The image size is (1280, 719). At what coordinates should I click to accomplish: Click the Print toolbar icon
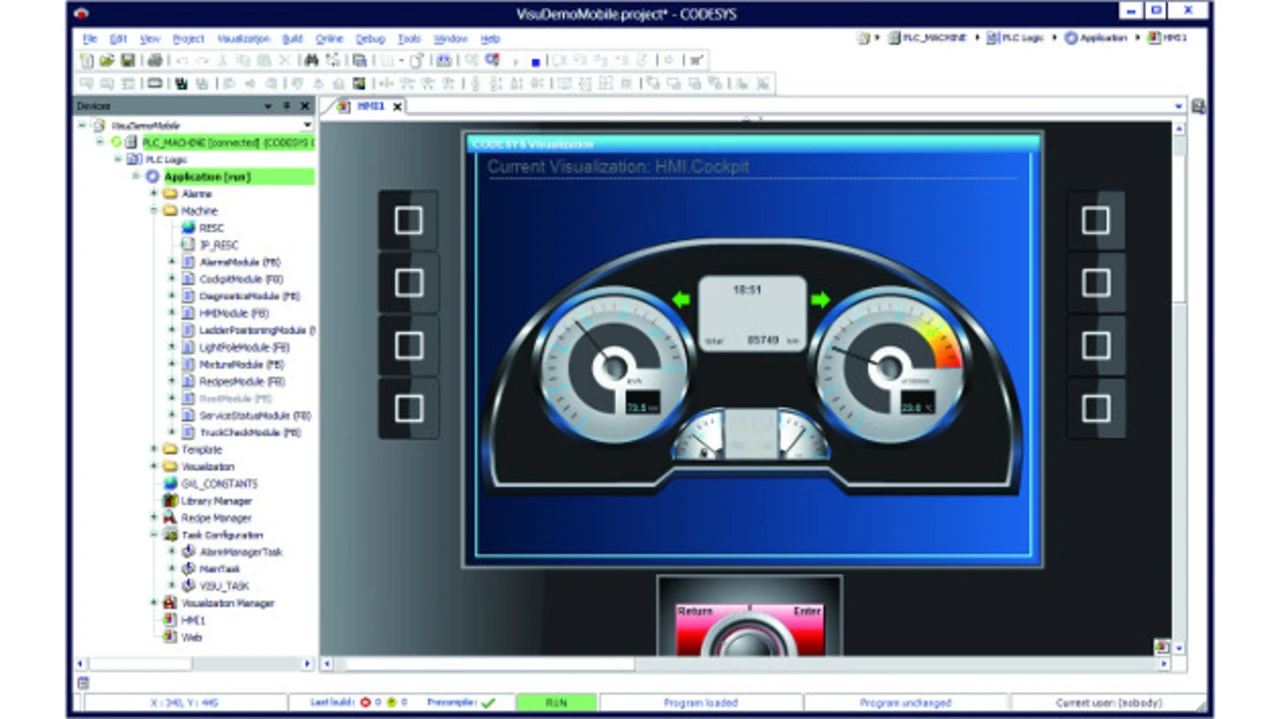[x=155, y=61]
